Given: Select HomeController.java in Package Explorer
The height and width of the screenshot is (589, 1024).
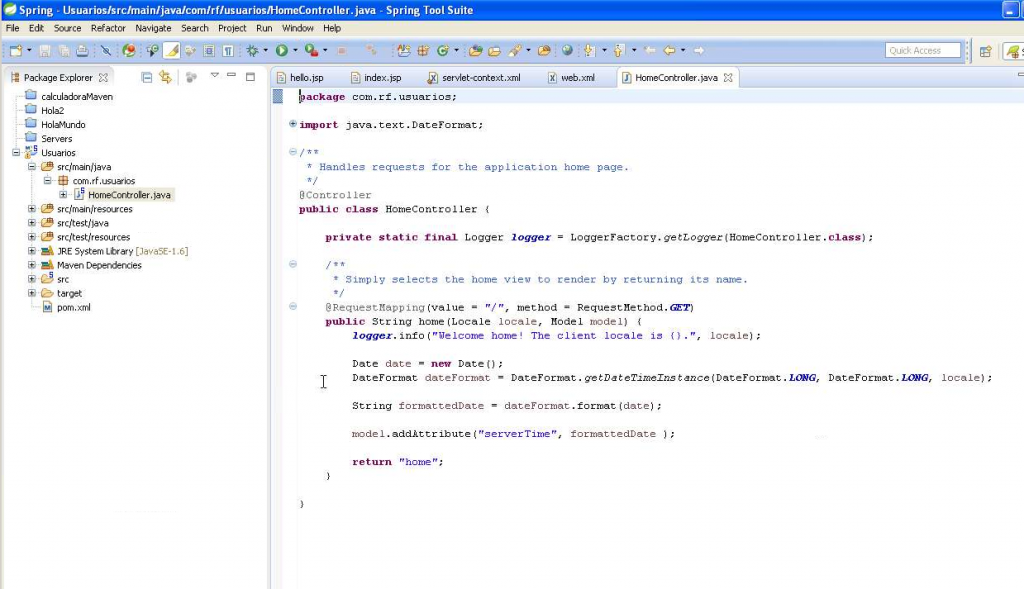Looking at the screenshot, I should tap(129, 194).
